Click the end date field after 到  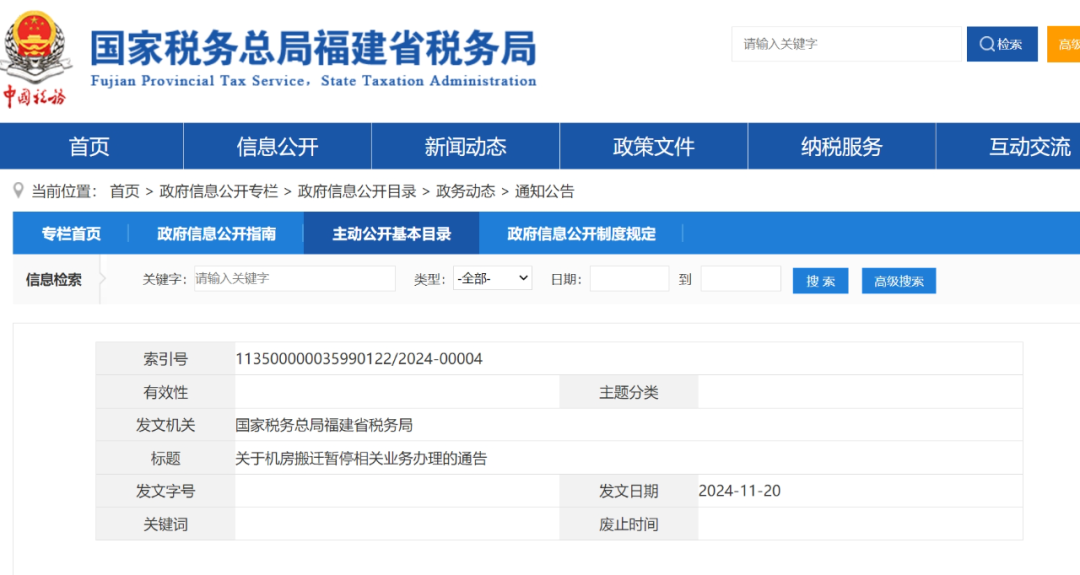point(740,278)
